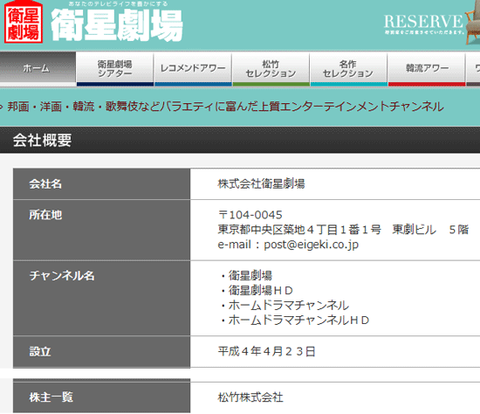Open the 松竹セレクション tab
Viewport: 480px width, 414px height.
[x=271, y=69]
